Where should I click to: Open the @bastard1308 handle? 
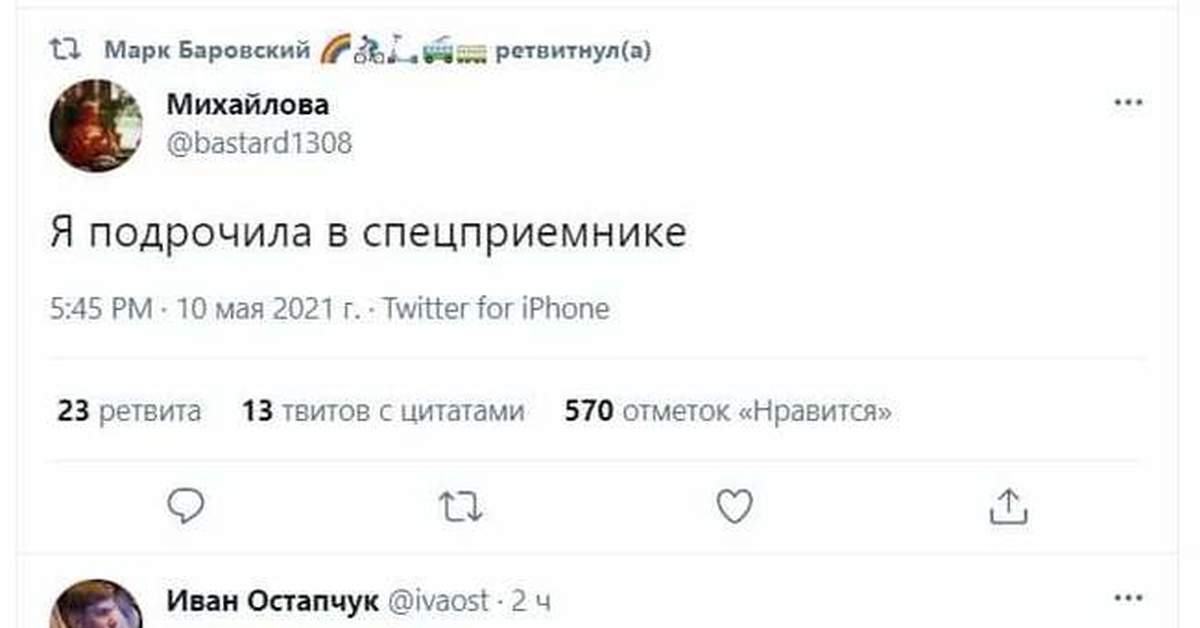(259, 143)
